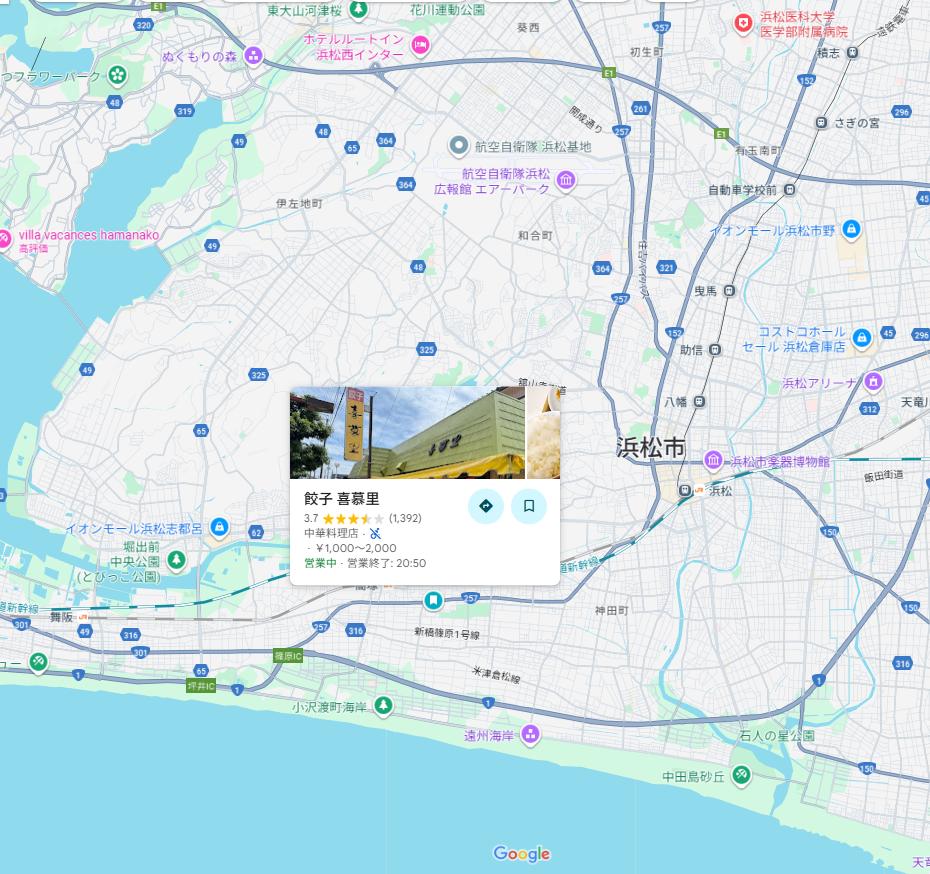Click the 堀出前中央公園 park marker
The height and width of the screenshot is (874, 930).
click(x=176, y=559)
